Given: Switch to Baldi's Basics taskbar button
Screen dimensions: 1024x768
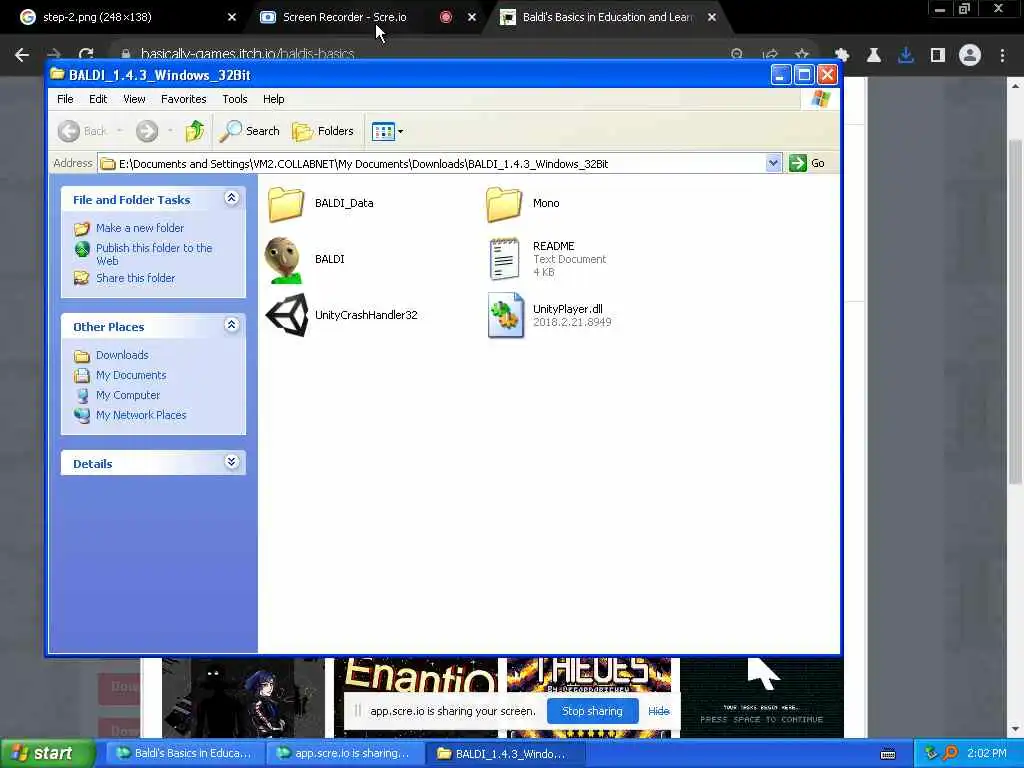Looking at the screenshot, I should click(184, 754).
